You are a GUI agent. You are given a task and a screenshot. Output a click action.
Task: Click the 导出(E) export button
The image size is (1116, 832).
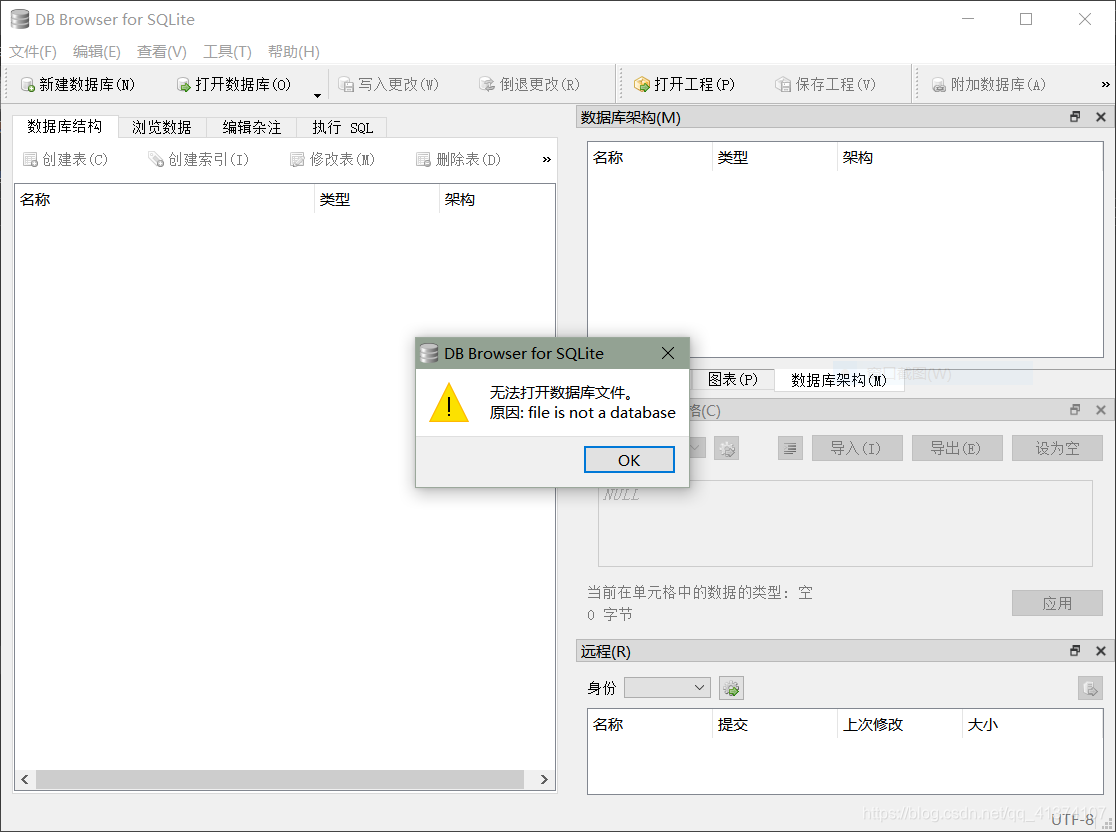[956, 447]
